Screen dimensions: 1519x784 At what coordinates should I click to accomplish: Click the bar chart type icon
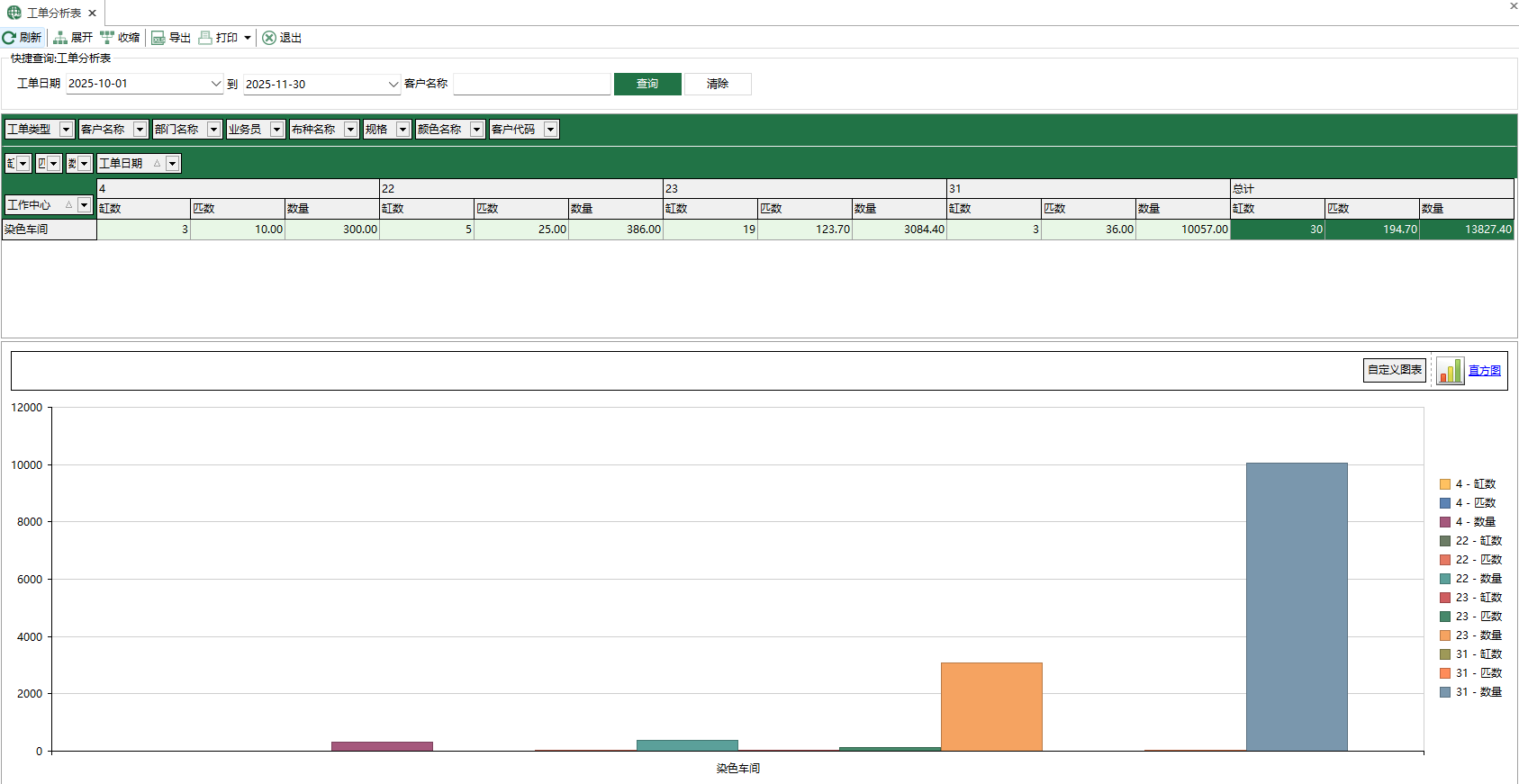pyautogui.click(x=1450, y=371)
